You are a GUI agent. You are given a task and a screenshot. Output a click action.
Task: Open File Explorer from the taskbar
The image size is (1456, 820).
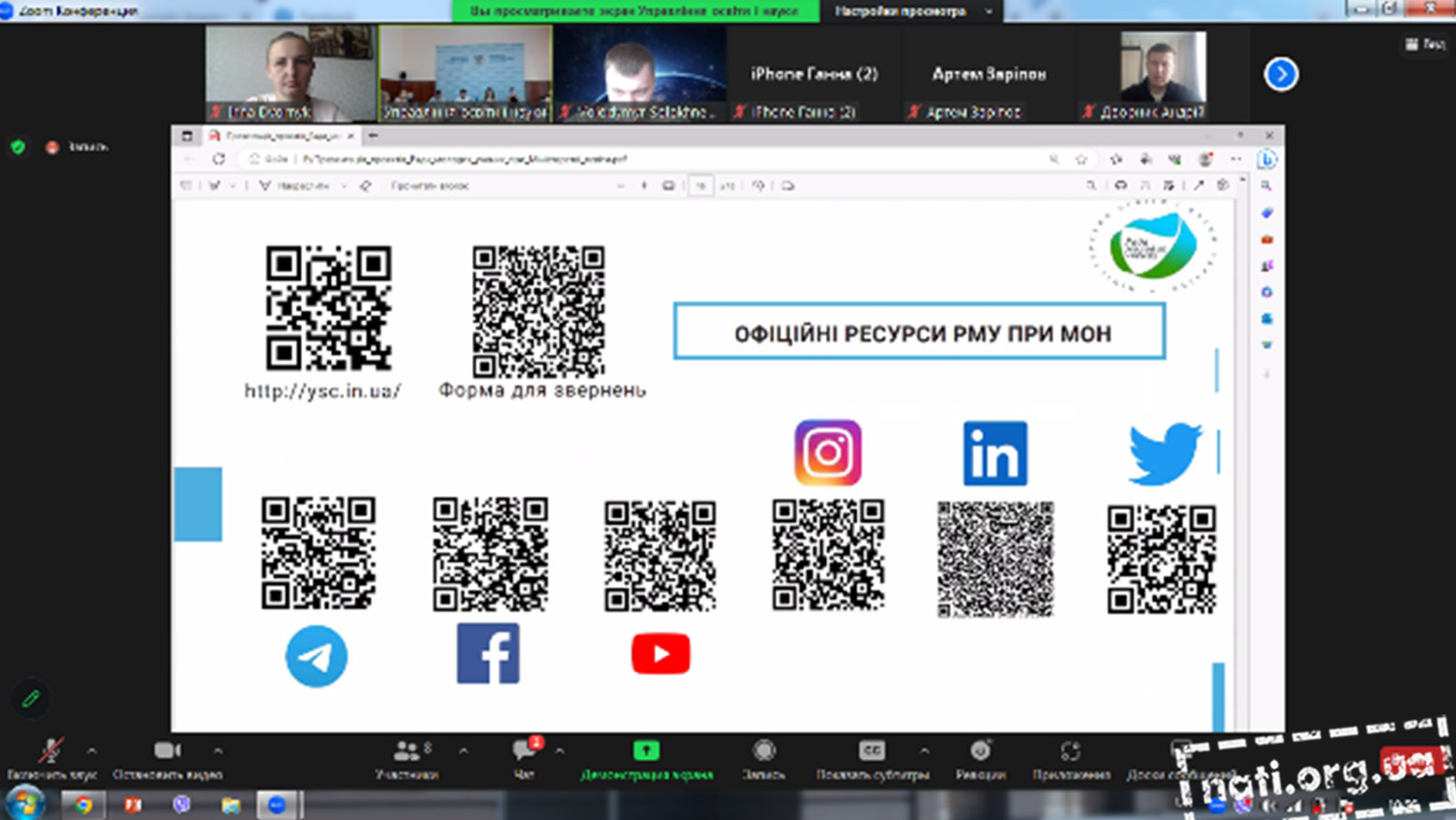[x=231, y=804]
